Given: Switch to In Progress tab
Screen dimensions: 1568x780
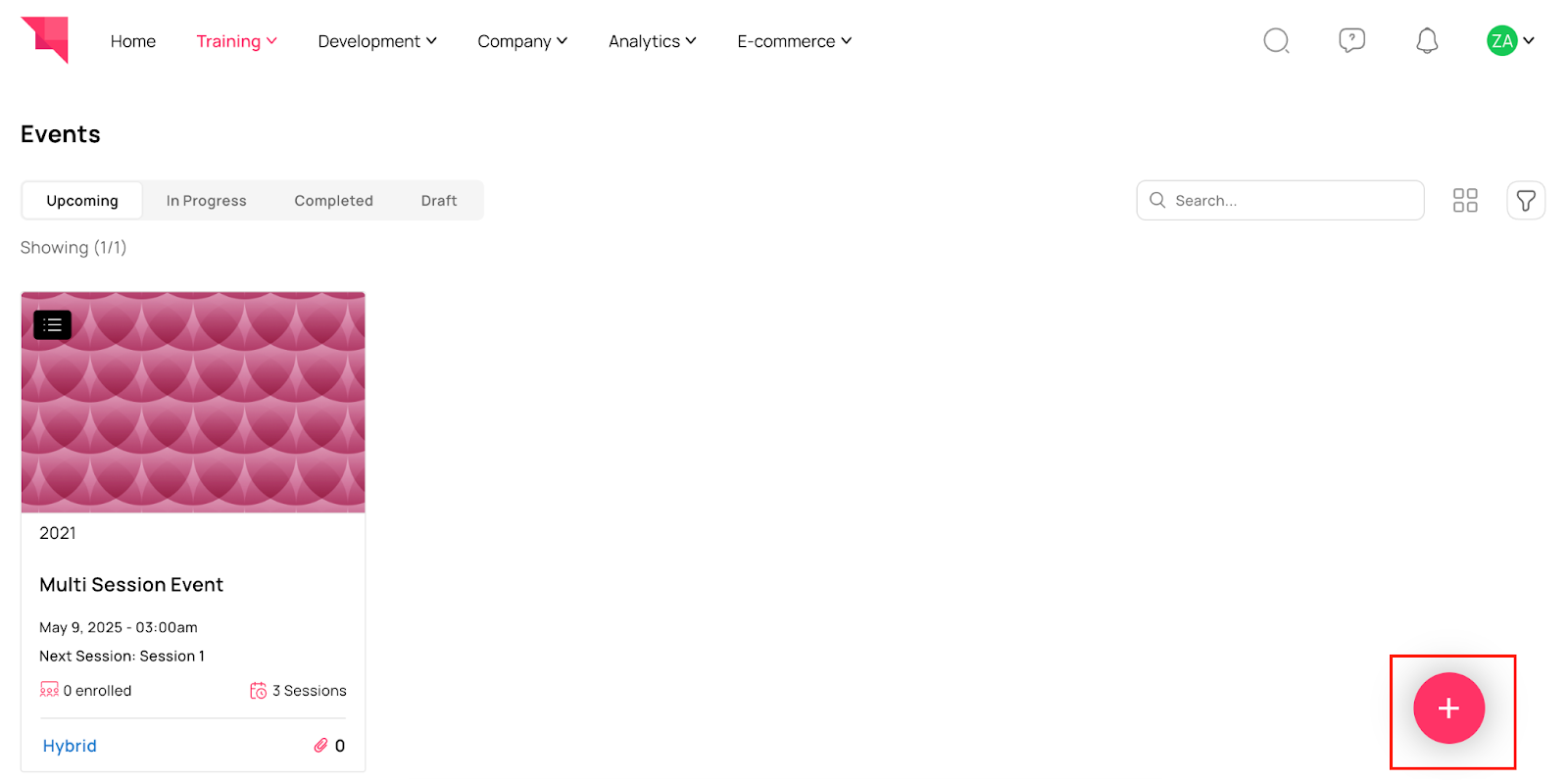Looking at the screenshot, I should pos(206,200).
